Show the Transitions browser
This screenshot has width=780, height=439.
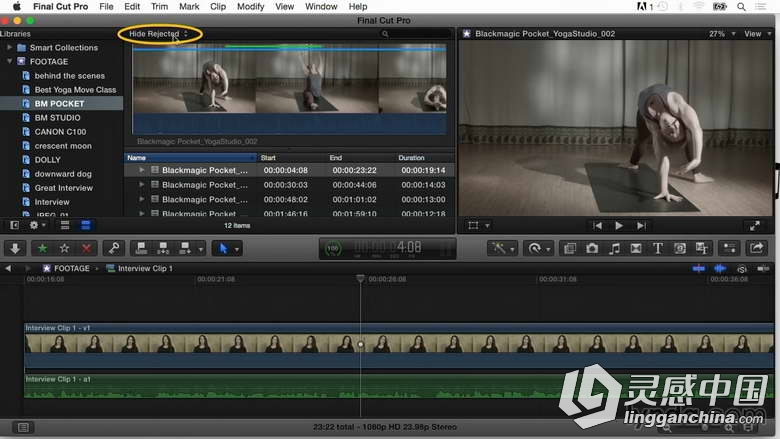click(636, 248)
